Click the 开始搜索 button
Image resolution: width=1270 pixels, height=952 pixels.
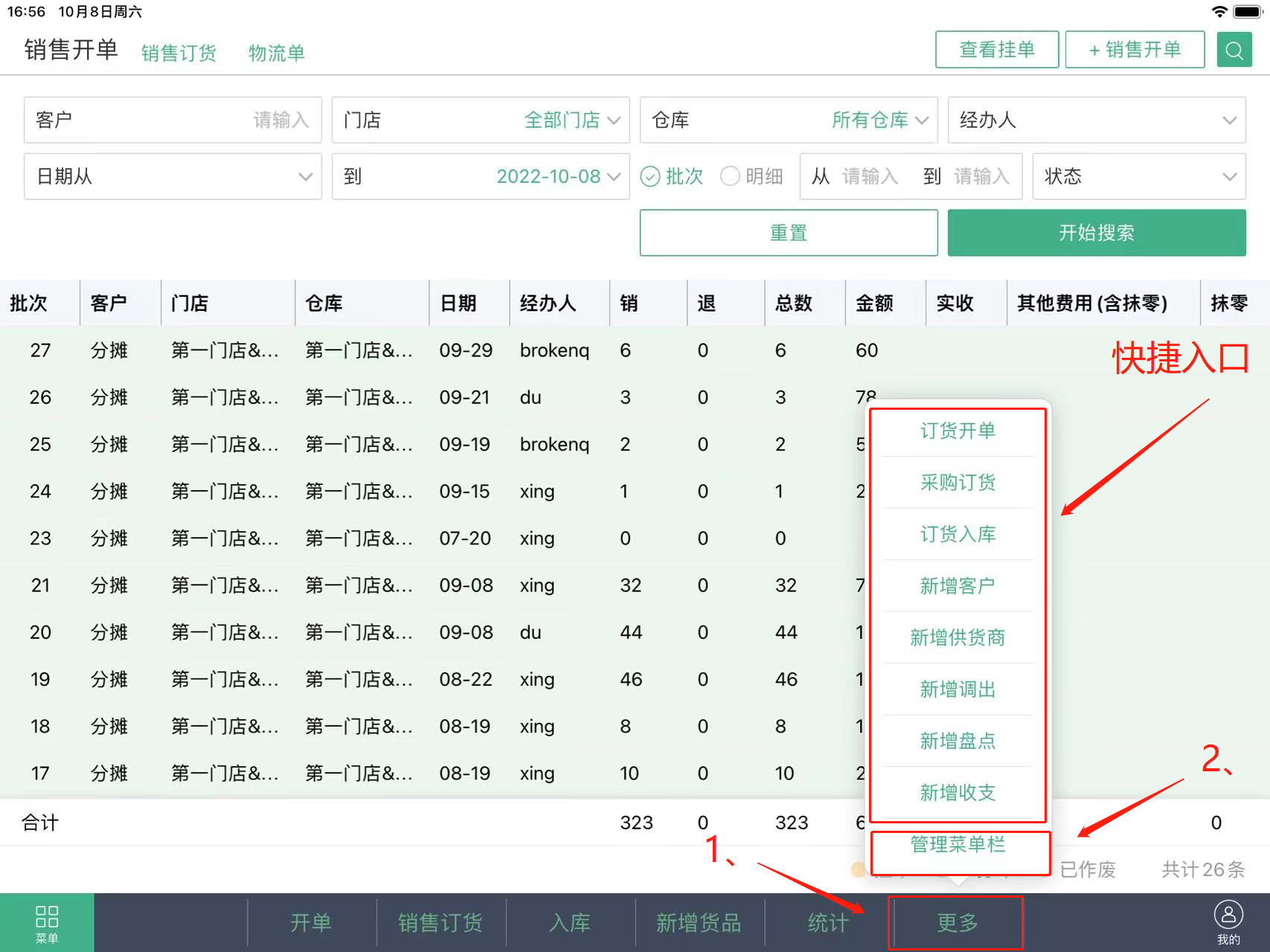click(x=1097, y=233)
